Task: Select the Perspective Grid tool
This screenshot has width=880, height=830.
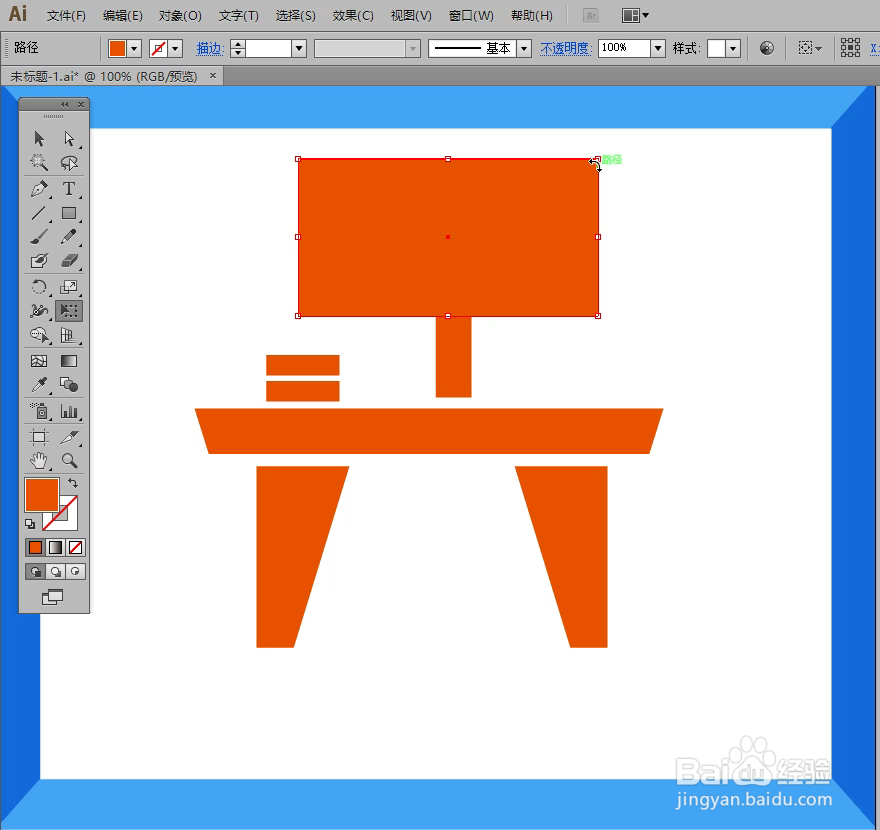Action: pos(69,336)
